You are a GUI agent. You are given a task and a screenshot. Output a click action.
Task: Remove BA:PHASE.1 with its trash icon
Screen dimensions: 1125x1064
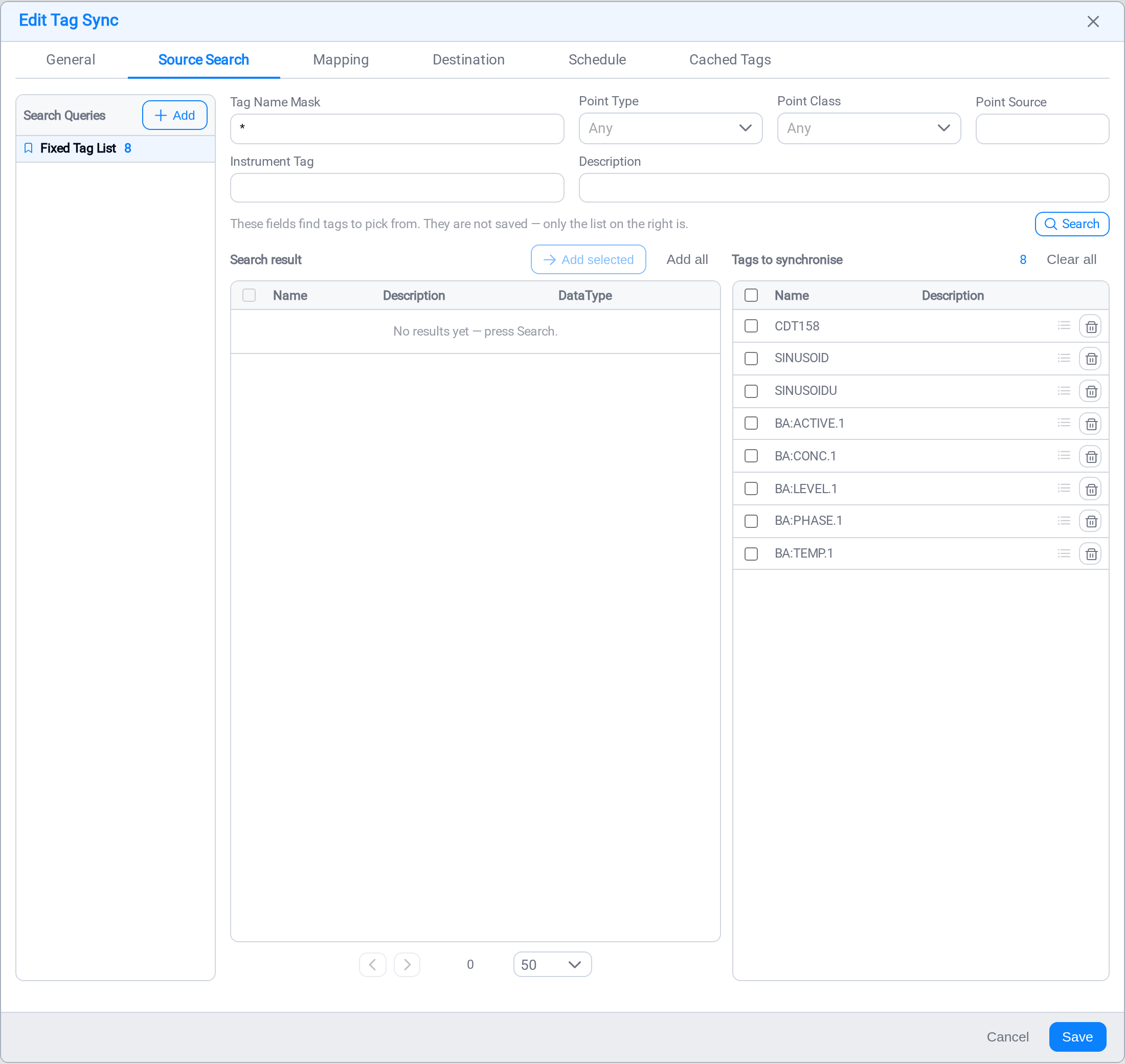pos(1090,521)
